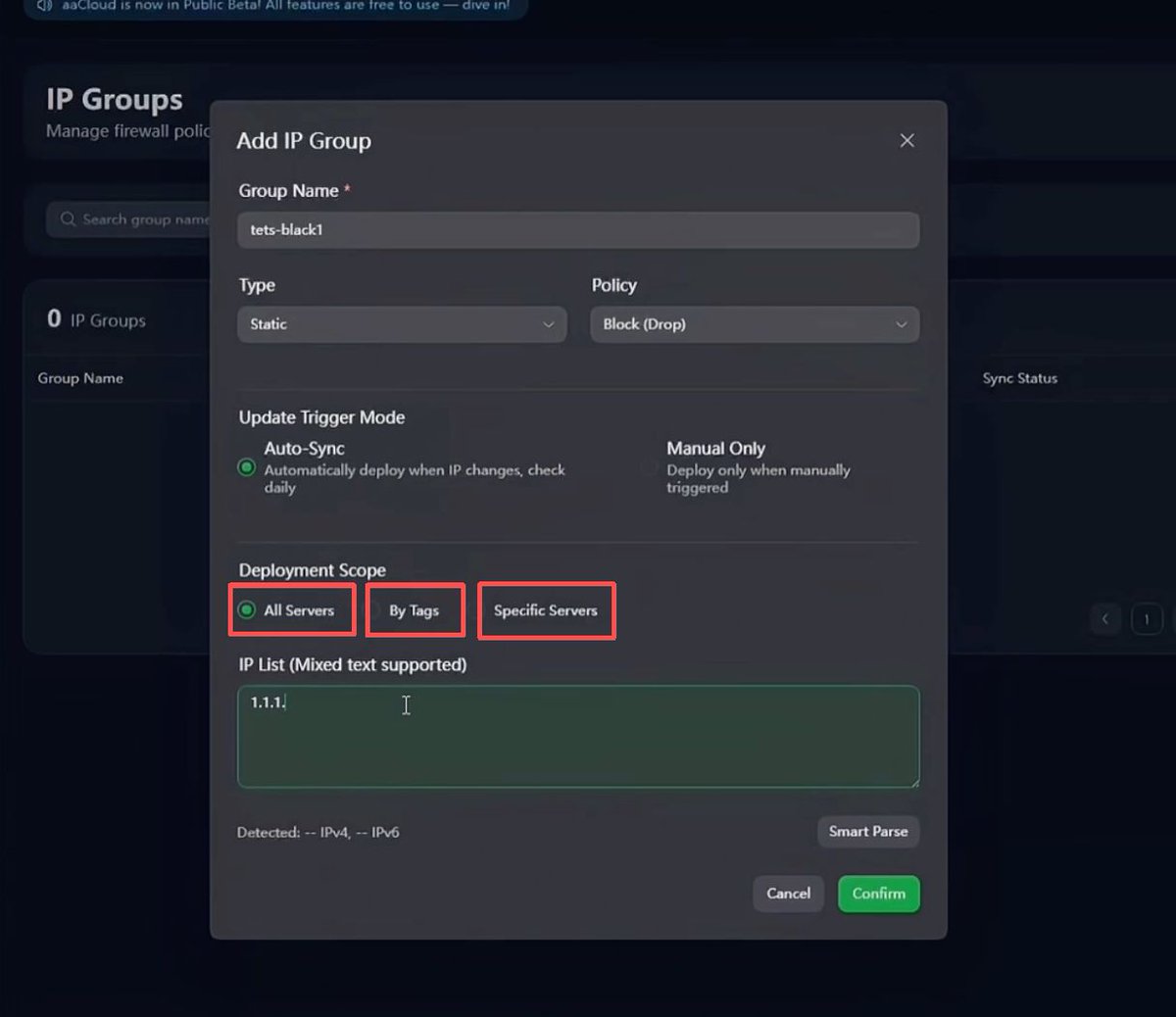Choose By Tags deployment scope
1176x1017 pixels.
pyautogui.click(x=404, y=610)
